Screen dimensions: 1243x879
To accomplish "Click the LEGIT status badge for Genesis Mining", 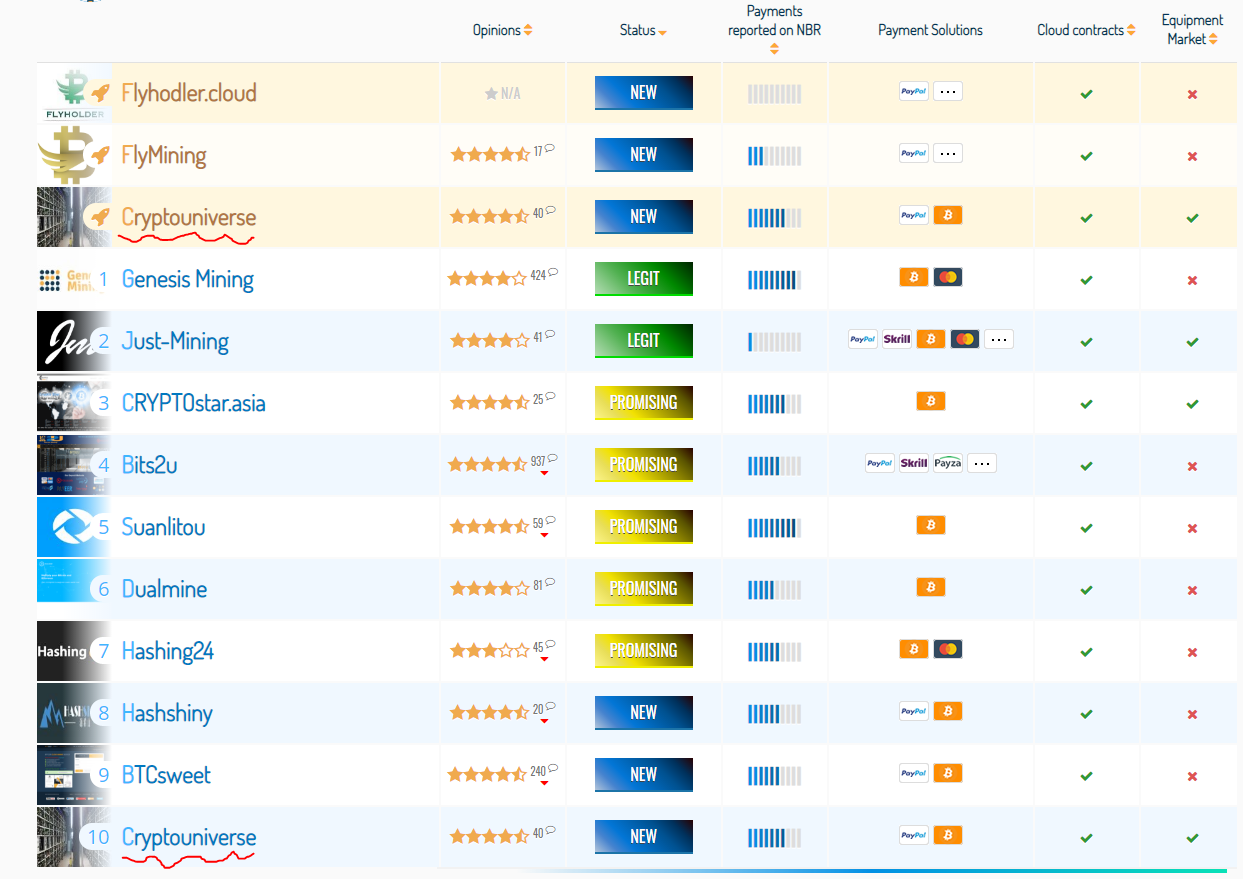I will [644, 279].
